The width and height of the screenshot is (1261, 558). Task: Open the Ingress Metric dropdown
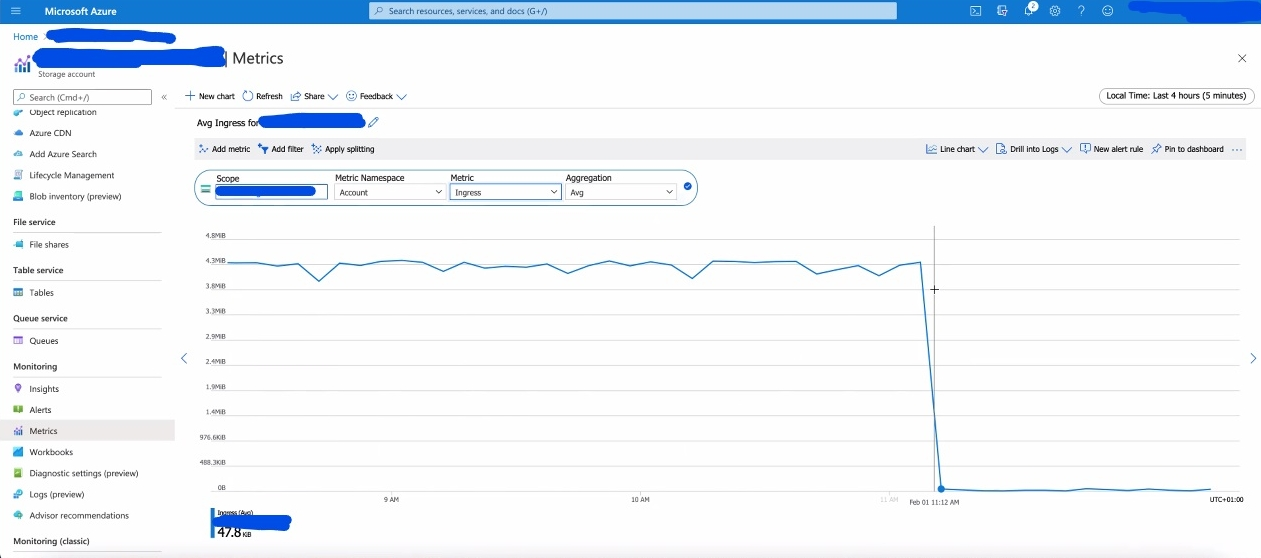505,192
